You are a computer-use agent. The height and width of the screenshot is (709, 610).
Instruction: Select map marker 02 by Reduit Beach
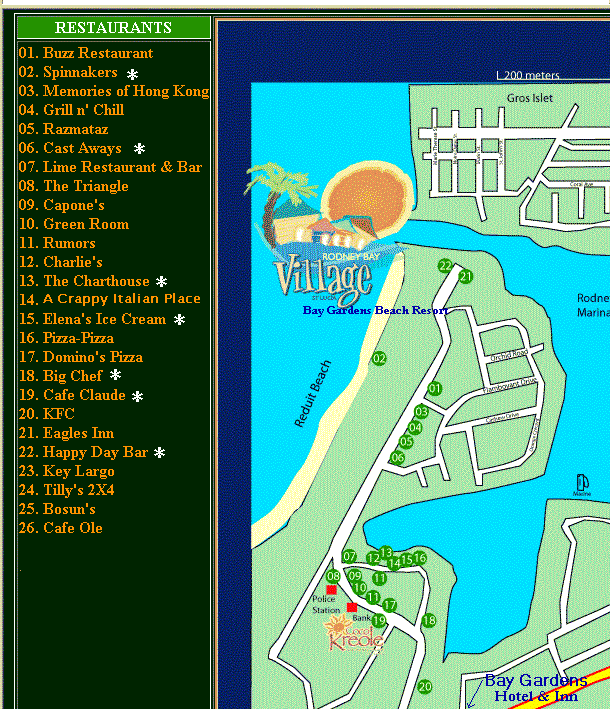pyautogui.click(x=379, y=359)
